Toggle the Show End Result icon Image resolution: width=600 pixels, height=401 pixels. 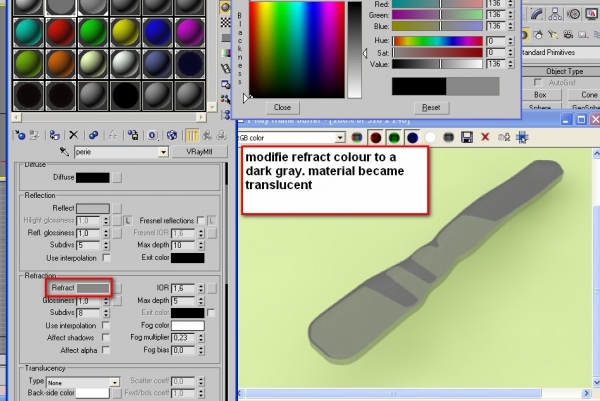point(192,135)
